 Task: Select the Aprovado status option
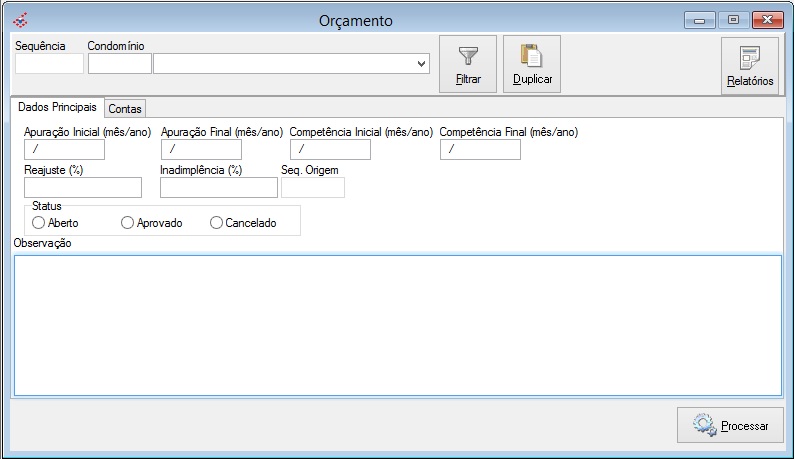click(x=127, y=223)
